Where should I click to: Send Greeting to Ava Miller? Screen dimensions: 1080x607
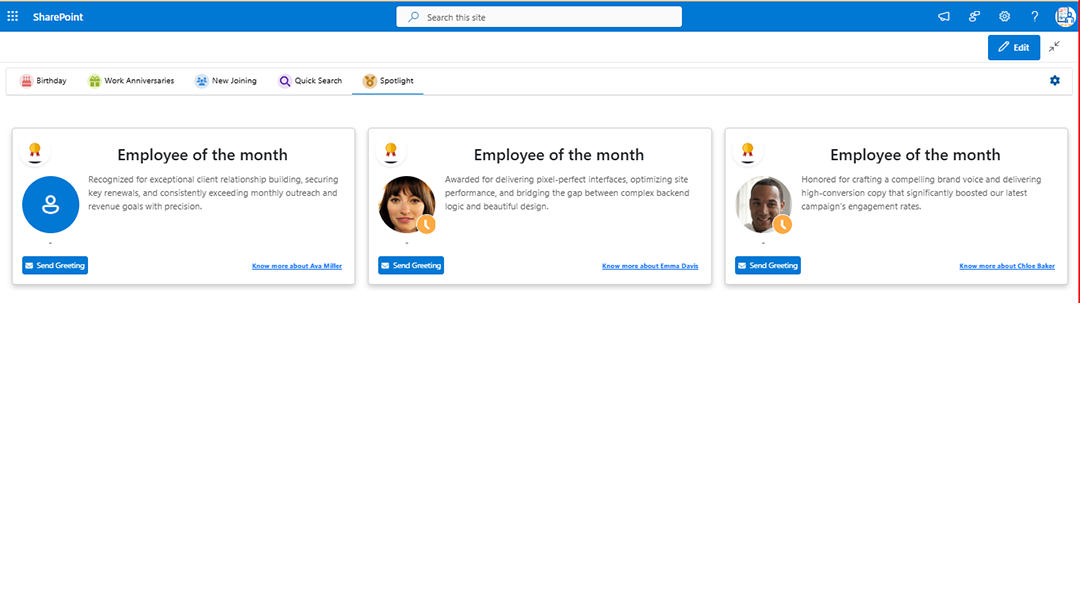tap(54, 265)
